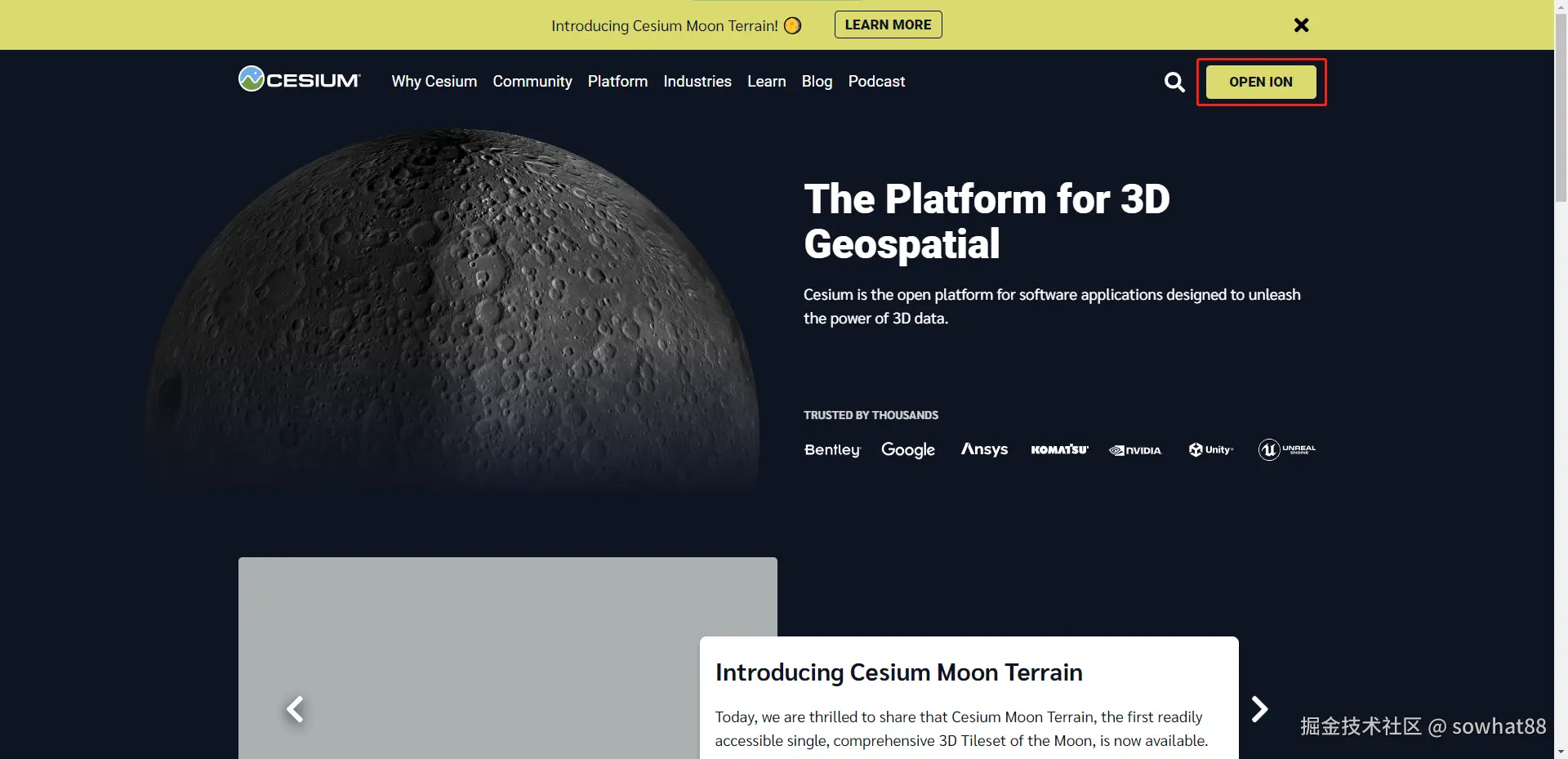Click the 'Cesium is the open platform' description
The image size is (1568, 759).
click(x=1052, y=306)
